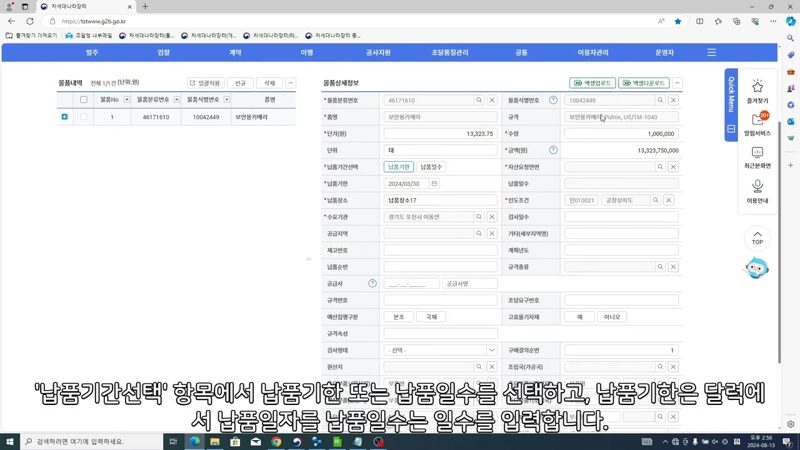The height and width of the screenshot is (450, 800).
Task: Go to TOP of page
Action: [757, 238]
